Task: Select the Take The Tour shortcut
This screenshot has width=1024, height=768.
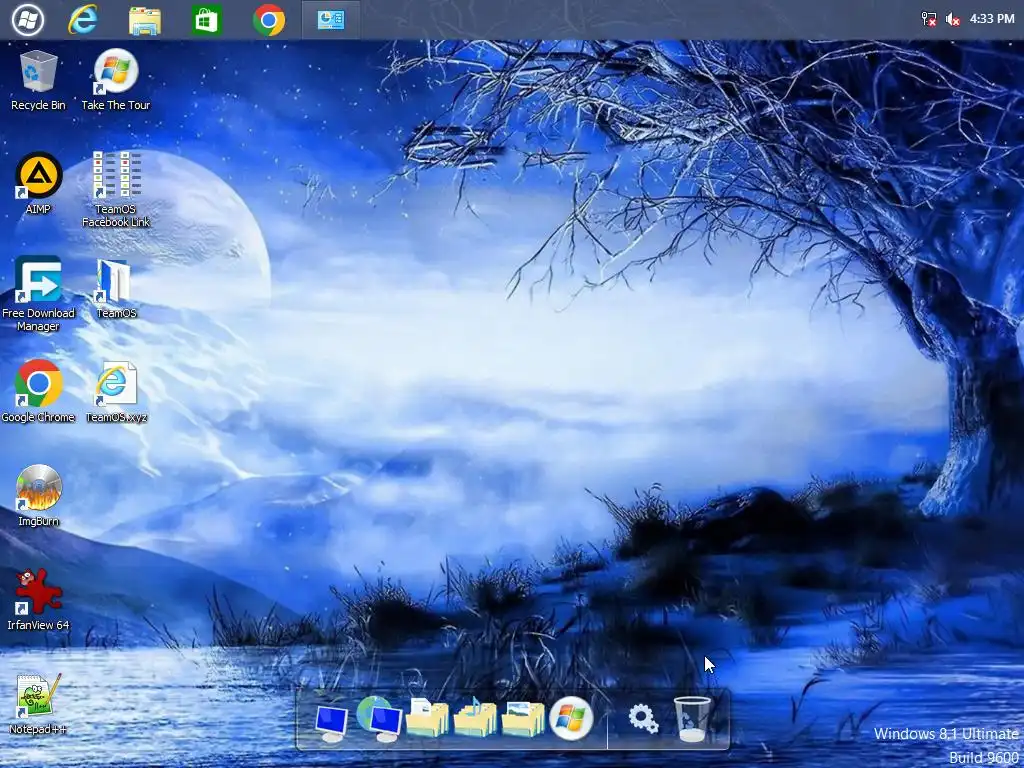Action: [116, 80]
